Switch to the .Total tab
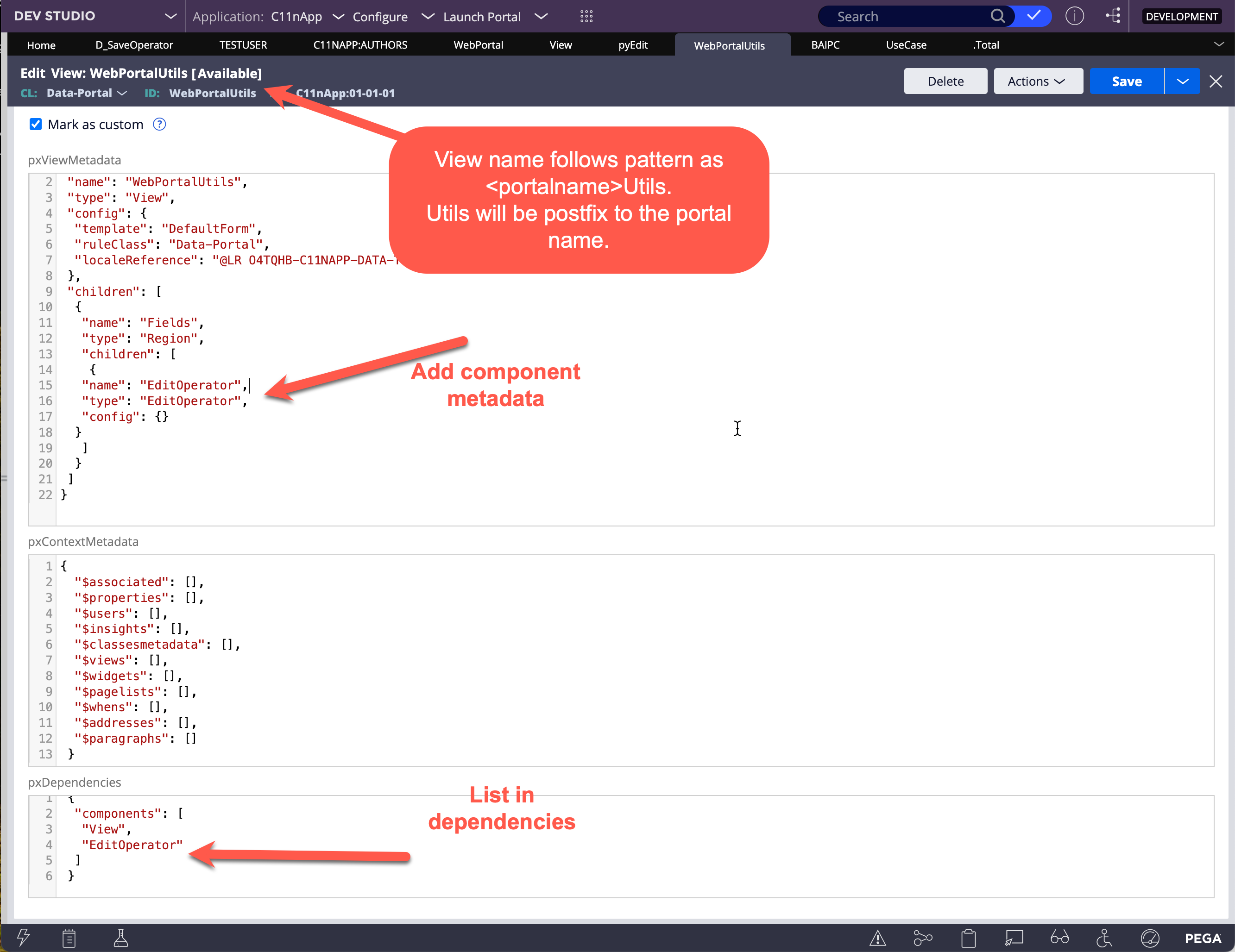This screenshot has height=952, width=1235. (986, 44)
